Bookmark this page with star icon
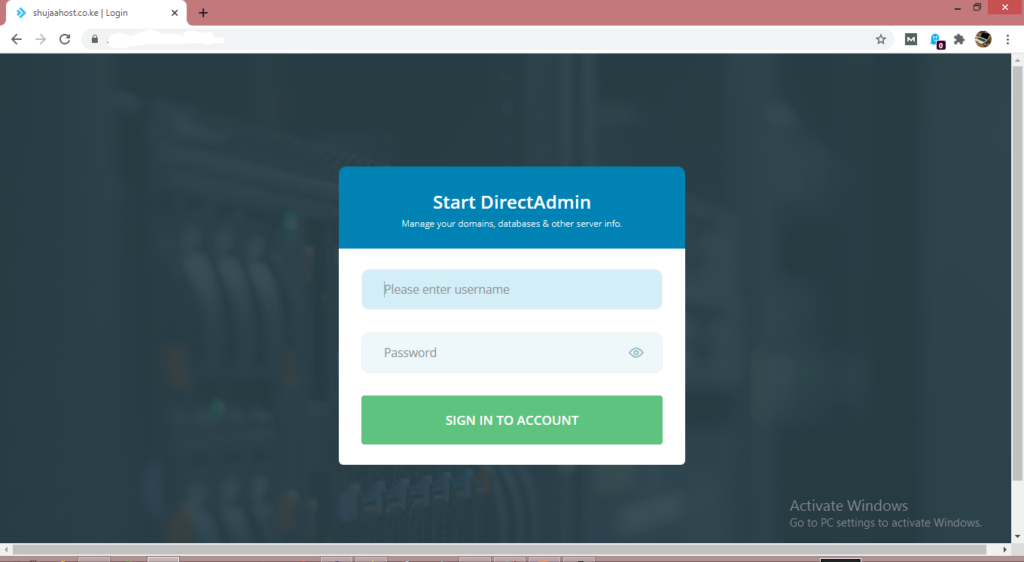Screen dimensions: 1024x562 pos(880,39)
